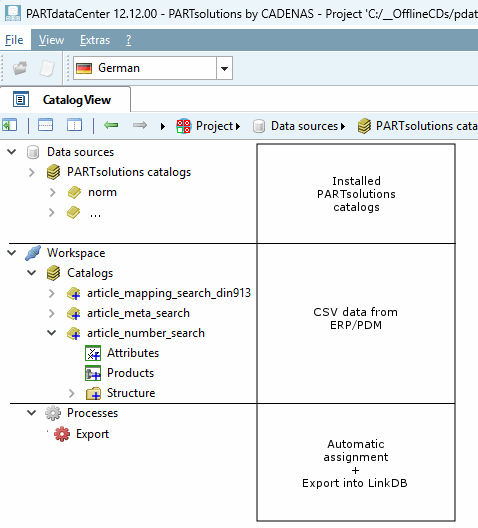The height and width of the screenshot is (528, 478).
Task: Select the Workspace tree item
Action: (x=76, y=253)
